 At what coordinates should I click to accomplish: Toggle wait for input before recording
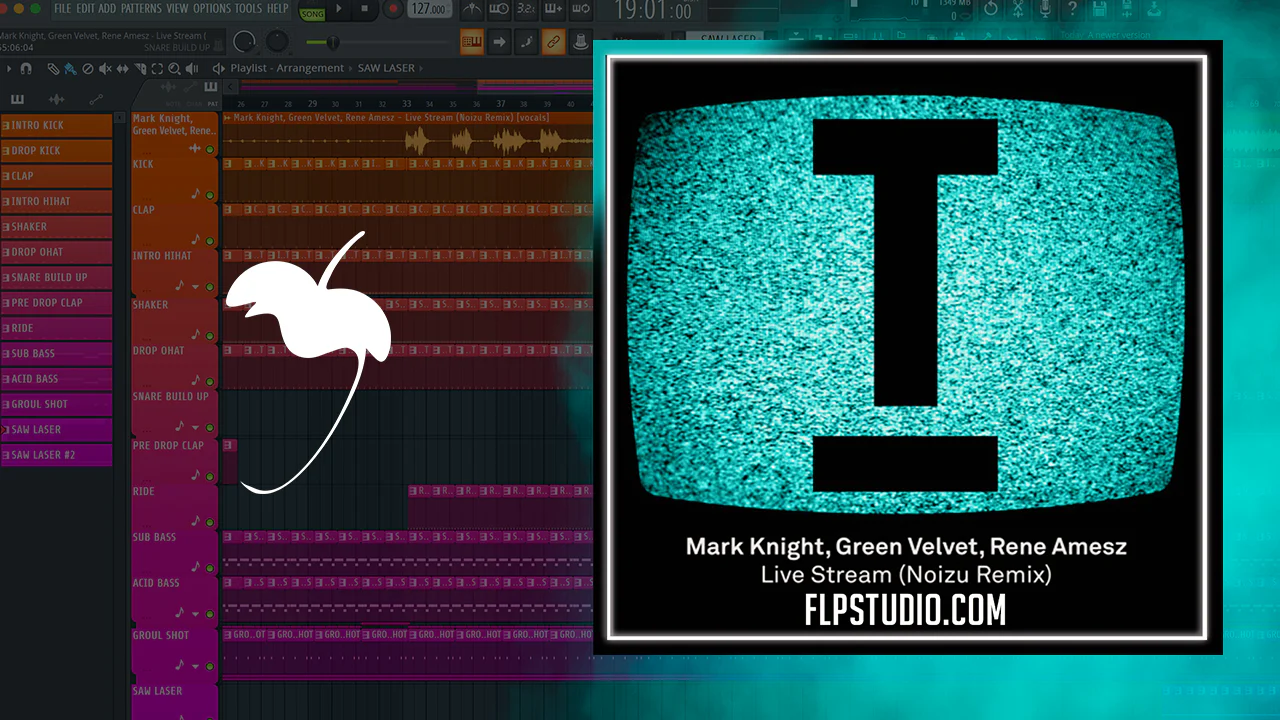[499, 10]
